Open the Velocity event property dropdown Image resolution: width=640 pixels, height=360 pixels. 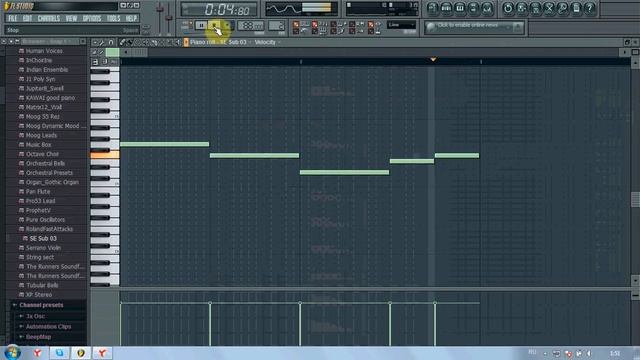click(x=267, y=42)
